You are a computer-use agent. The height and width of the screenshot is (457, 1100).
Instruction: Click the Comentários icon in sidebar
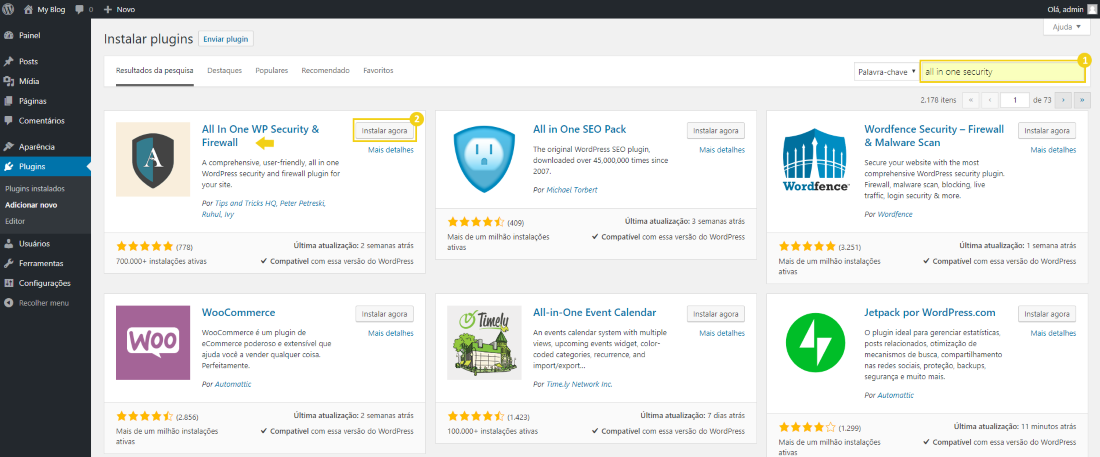coord(8,120)
